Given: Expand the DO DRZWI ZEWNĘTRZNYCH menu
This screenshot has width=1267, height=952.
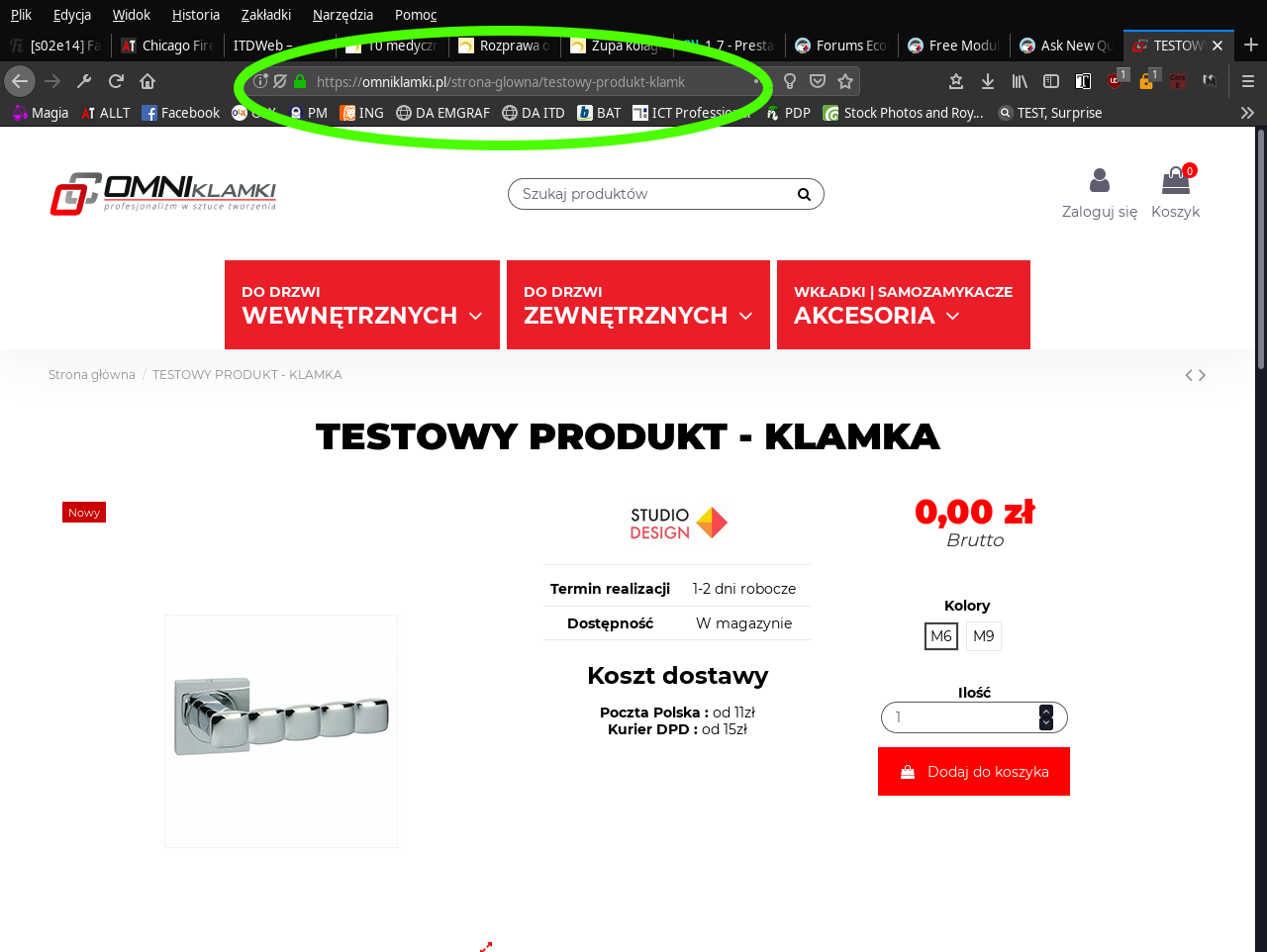Looking at the screenshot, I should coord(638,305).
